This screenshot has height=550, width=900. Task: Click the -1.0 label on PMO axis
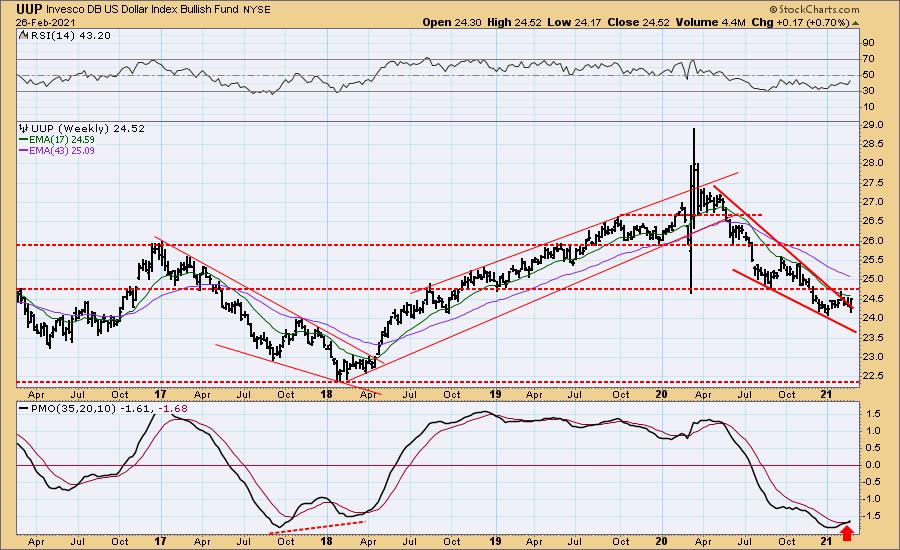point(872,499)
